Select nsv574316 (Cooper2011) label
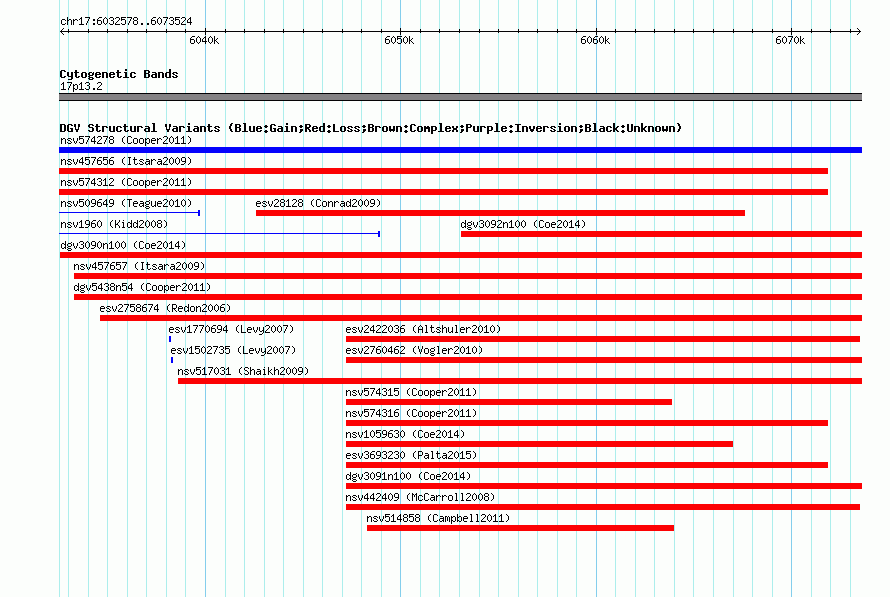 (x=411, y=413)
